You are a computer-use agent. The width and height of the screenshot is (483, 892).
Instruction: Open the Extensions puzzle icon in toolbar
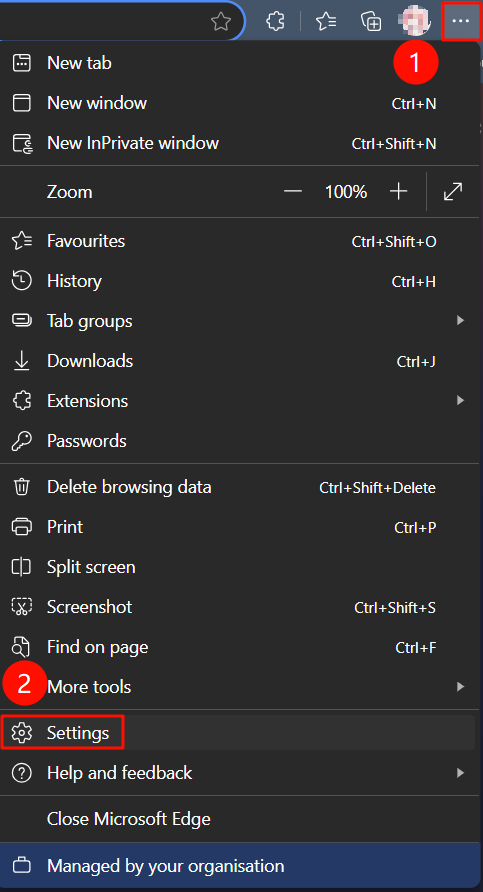[275, 22]
